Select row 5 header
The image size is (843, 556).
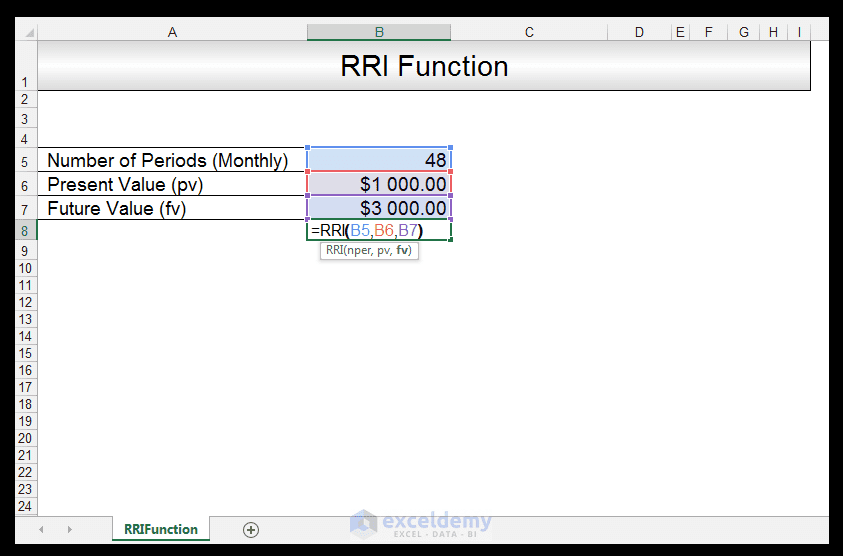[x=25, y=160]
